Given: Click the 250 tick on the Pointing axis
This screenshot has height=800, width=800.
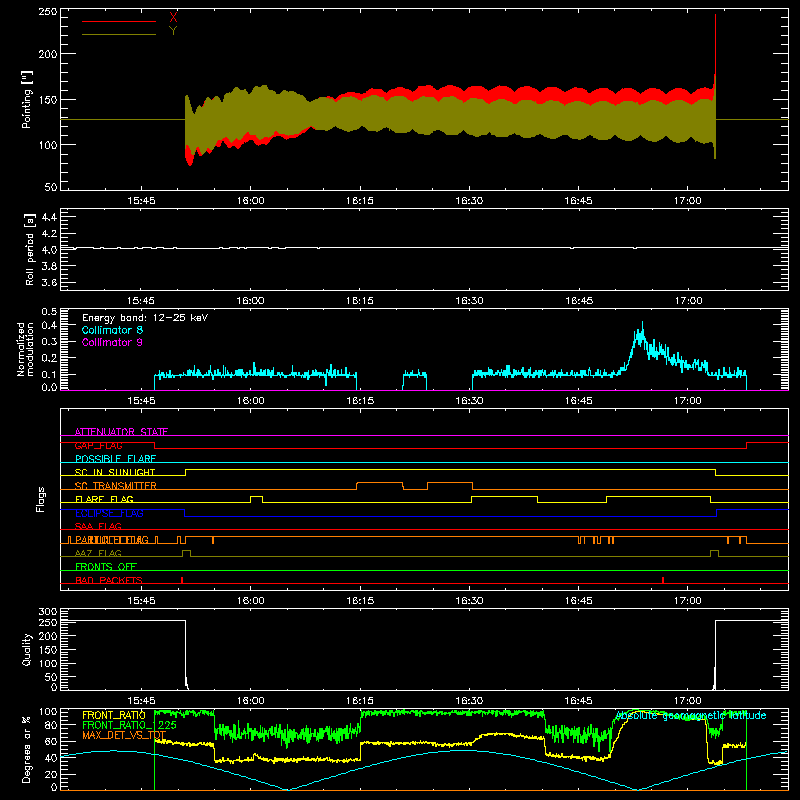Looking at the screenshot, I should click(48, 12).
